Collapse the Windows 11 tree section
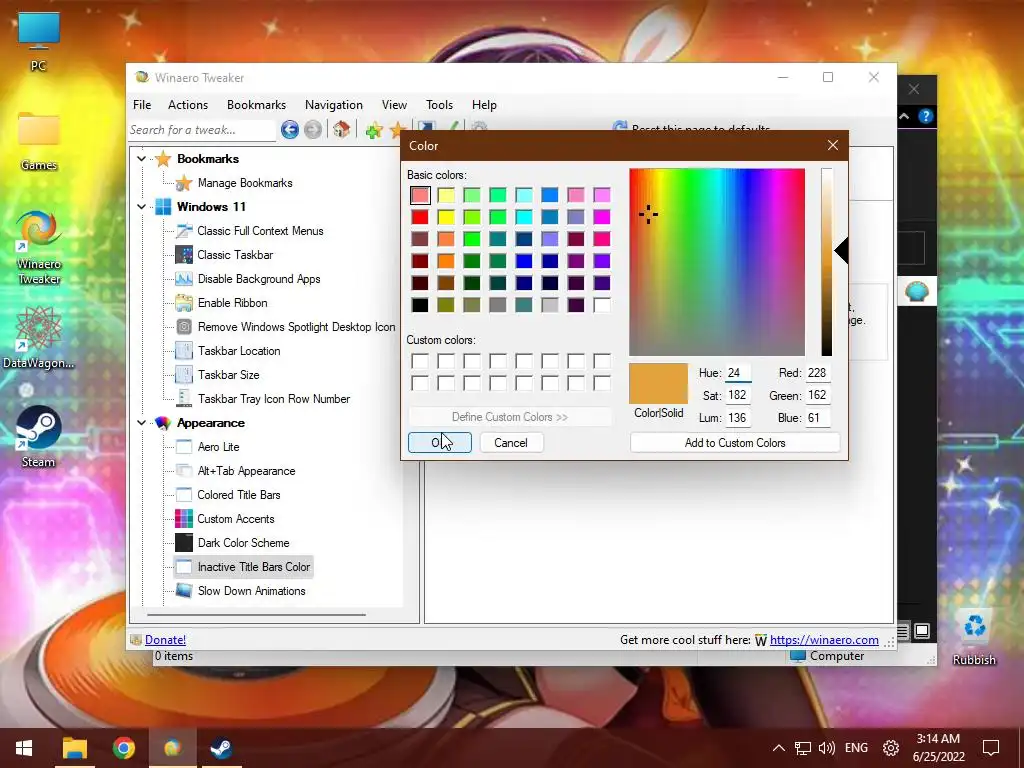This screenshot has height=768, width=1024. 141,206
